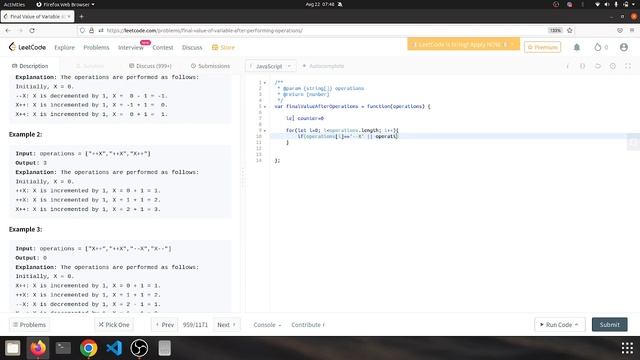
Task: Open the system status menu
Action: point(616,4)
